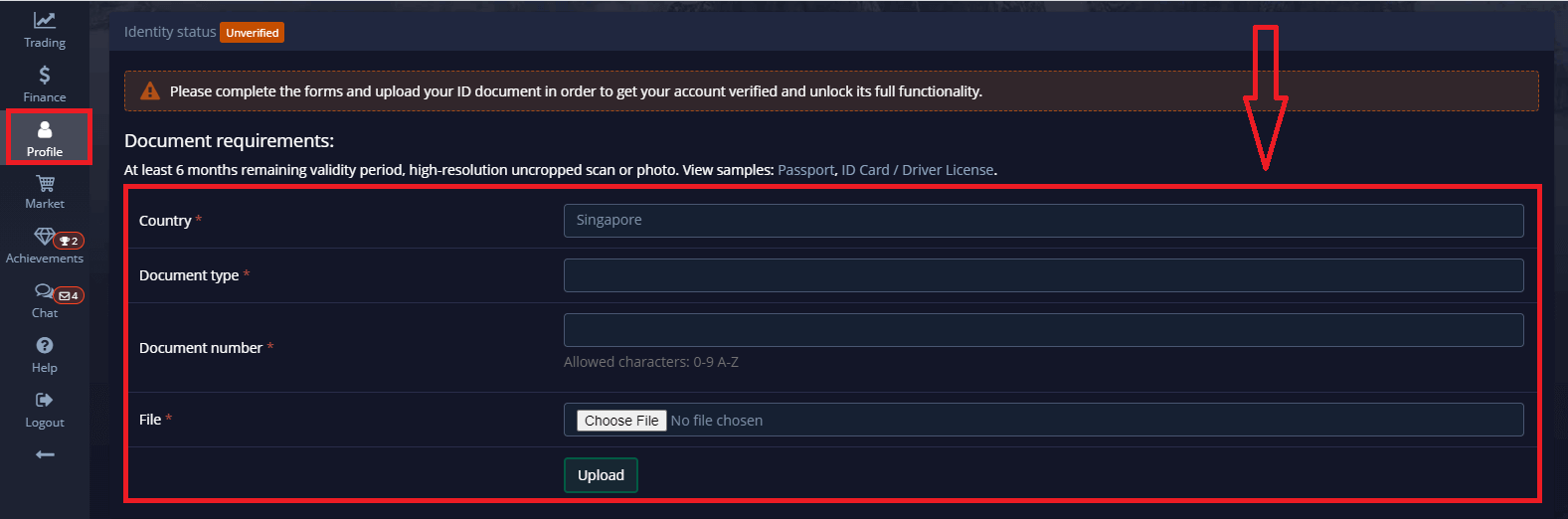Click the Finance dollar icon
The image size is (1568, 519).
click(x=45, y=76)
